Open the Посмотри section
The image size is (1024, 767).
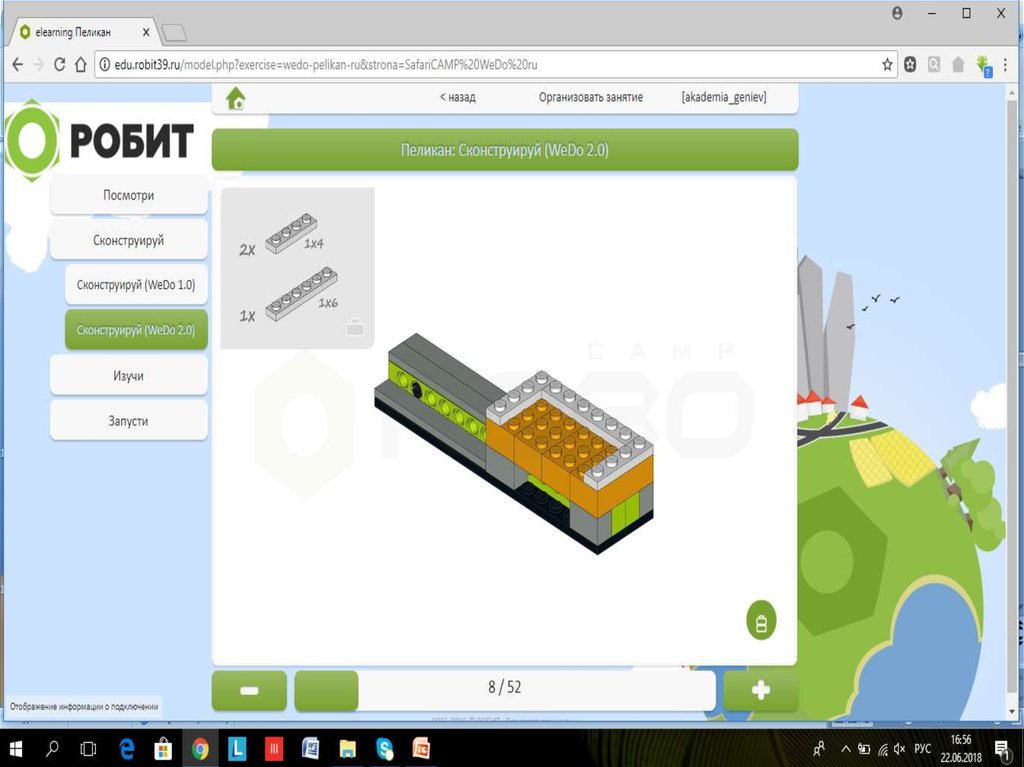point(128,195)
